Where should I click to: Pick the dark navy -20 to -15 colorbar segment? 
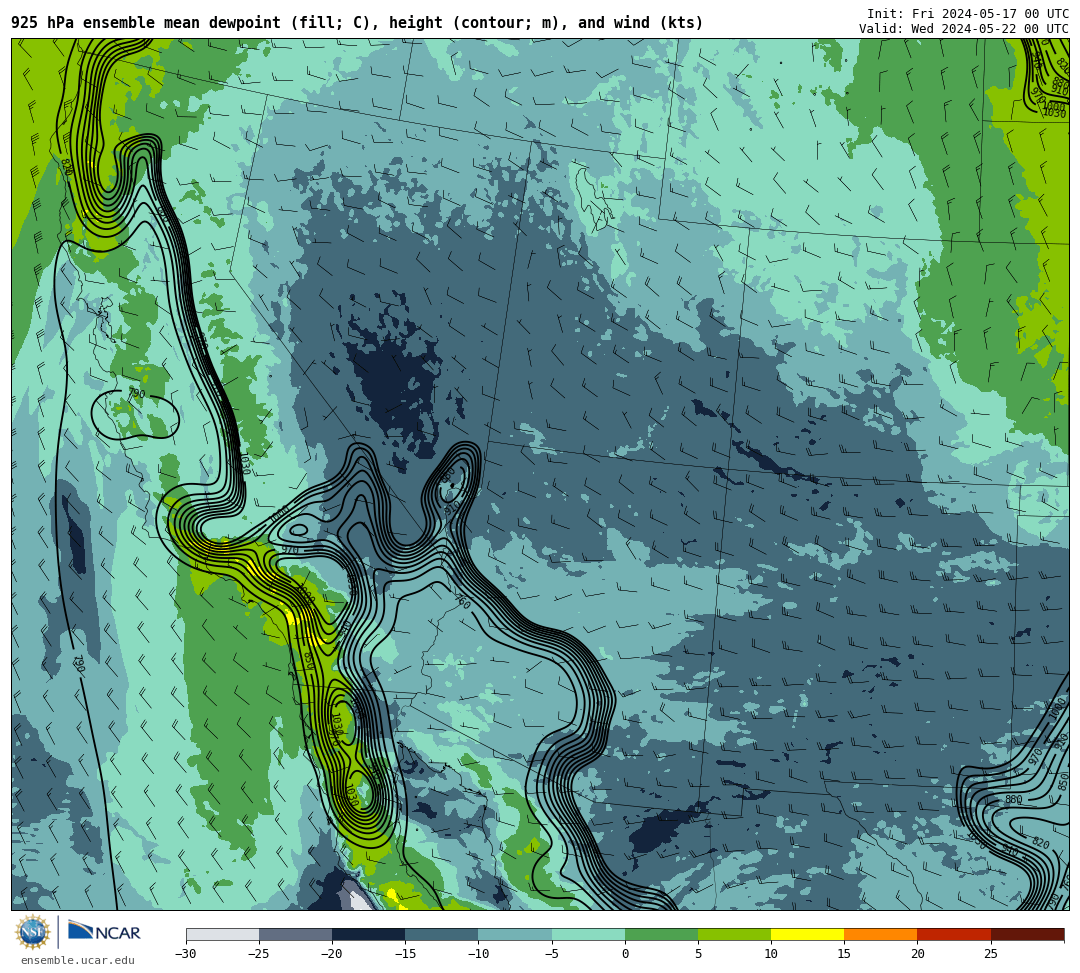click(368, 934)
